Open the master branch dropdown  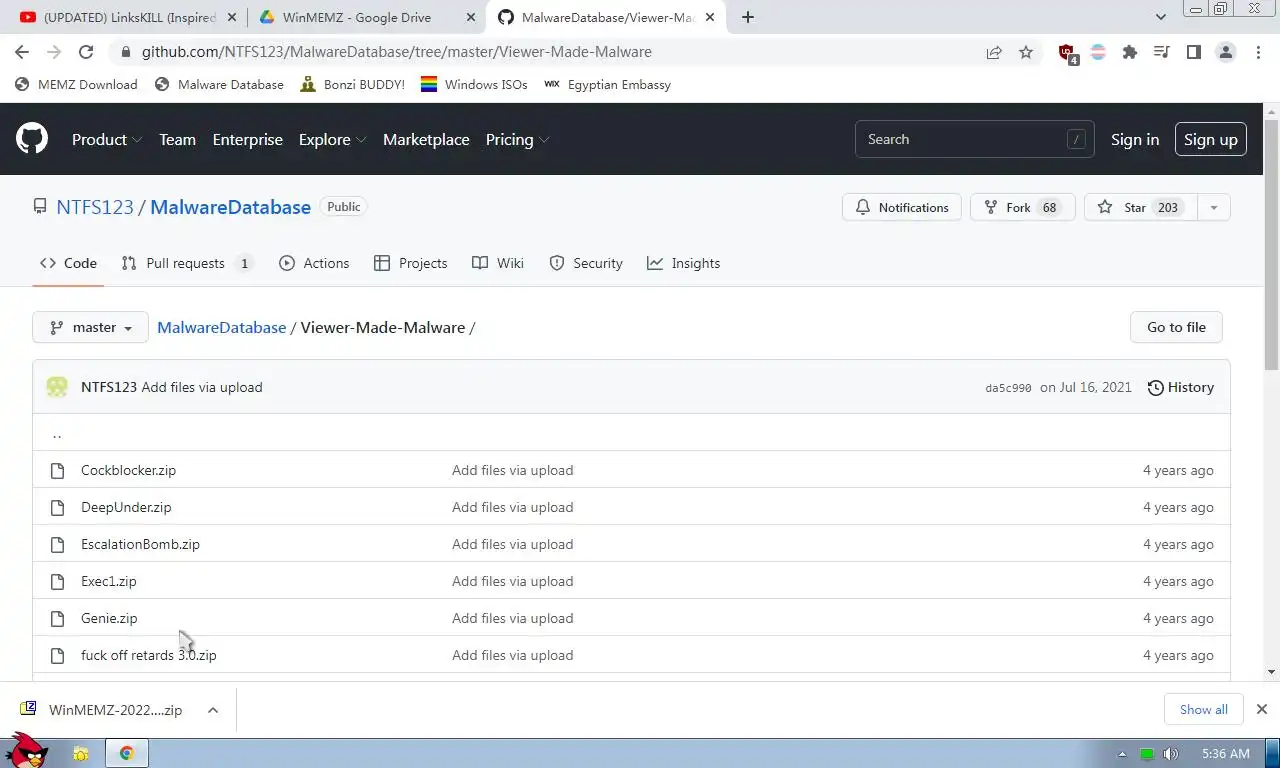tap(90, 327)
